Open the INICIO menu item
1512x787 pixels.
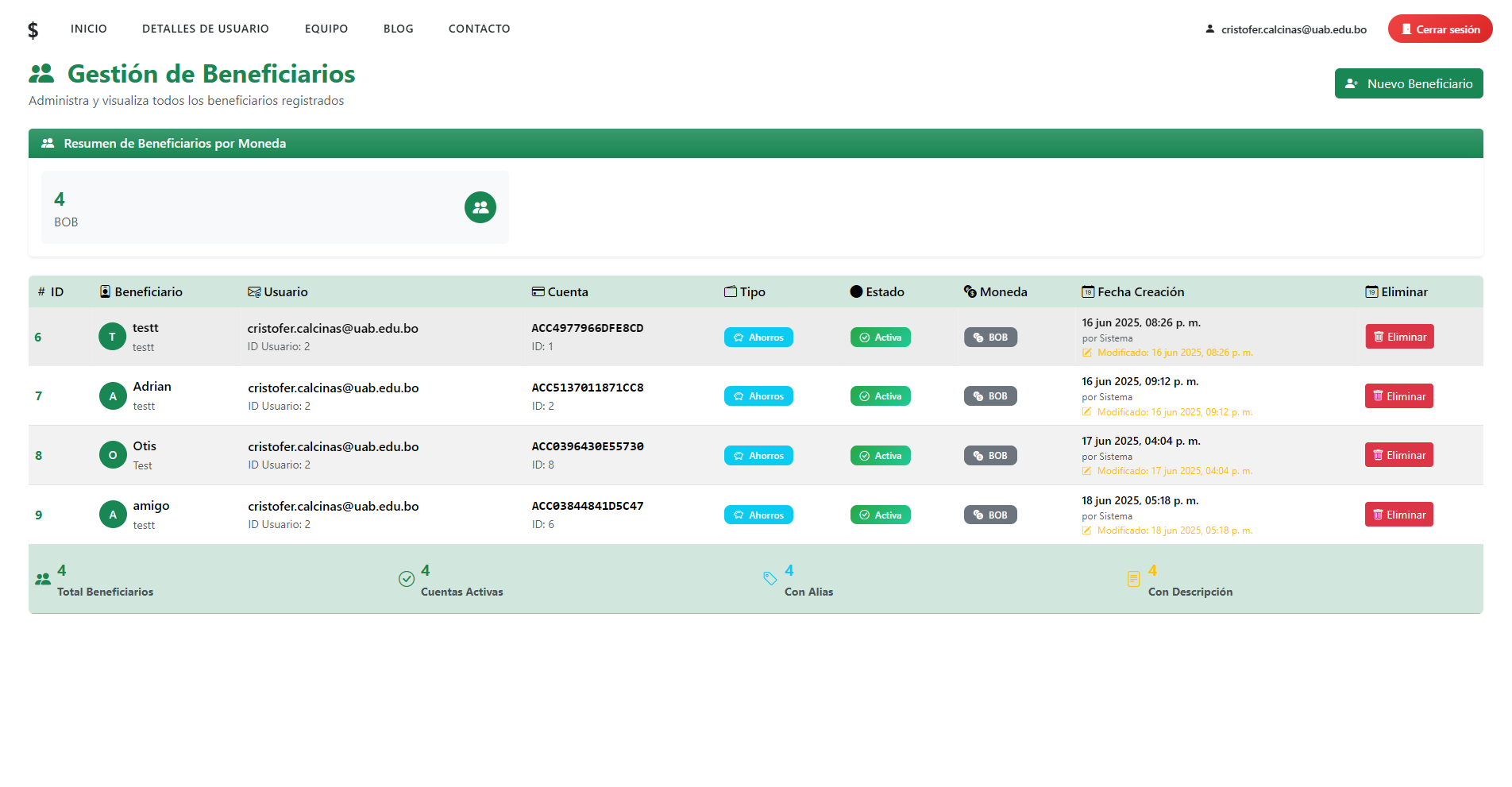click(89, 29)
